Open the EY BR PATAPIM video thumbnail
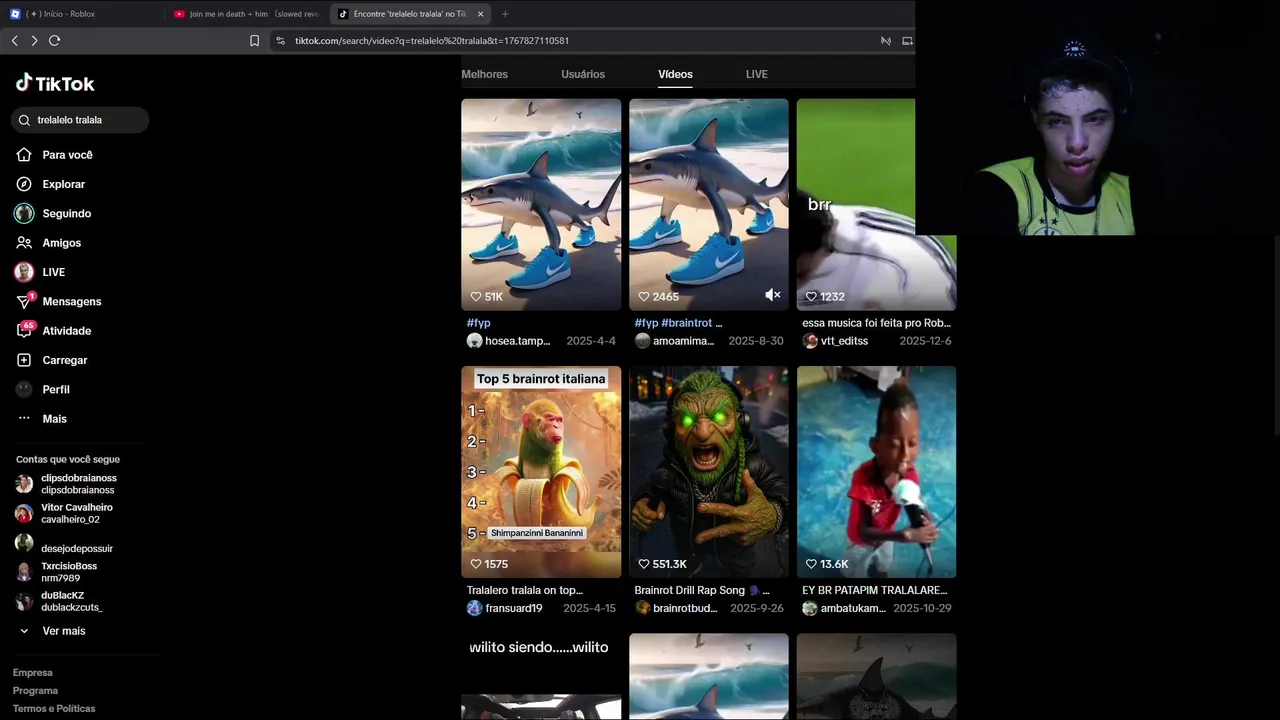 pos(877,472)
